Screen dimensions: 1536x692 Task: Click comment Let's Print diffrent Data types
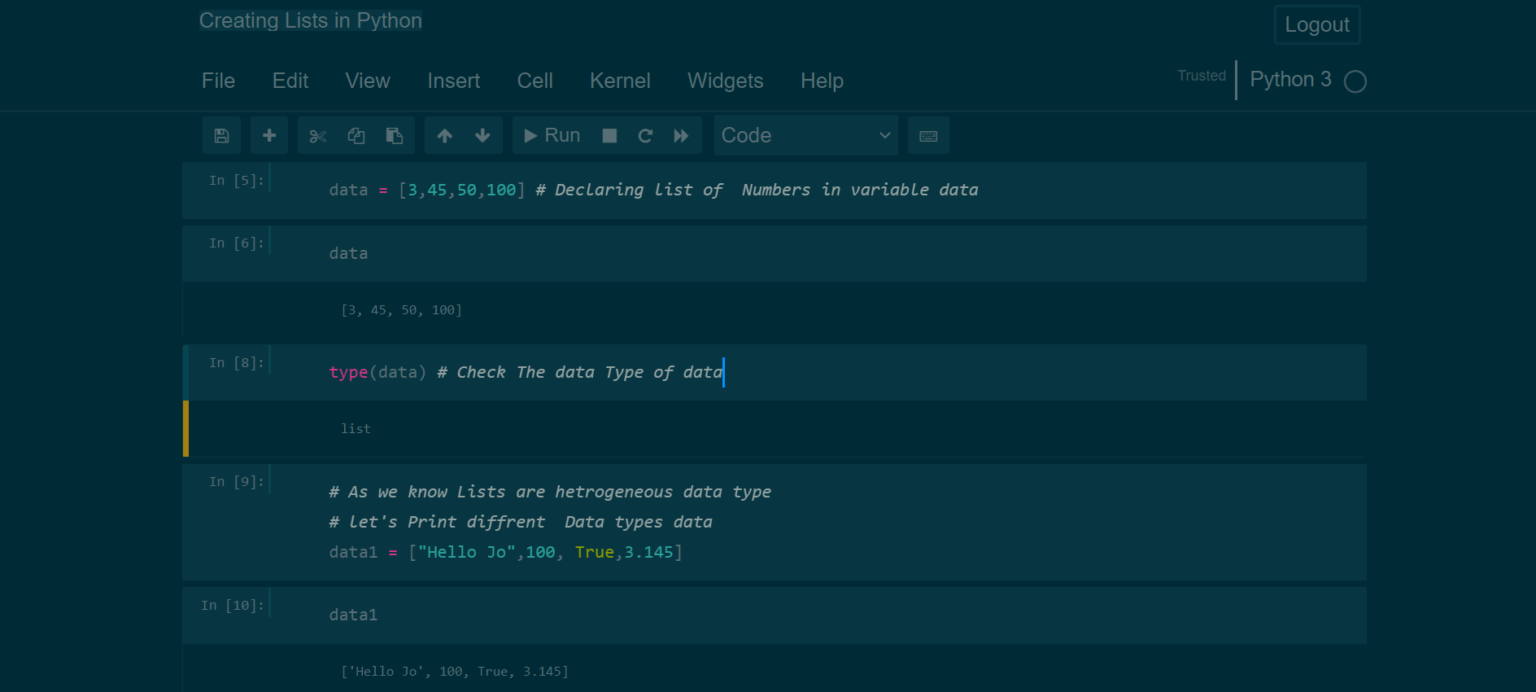tap(521, 522)
